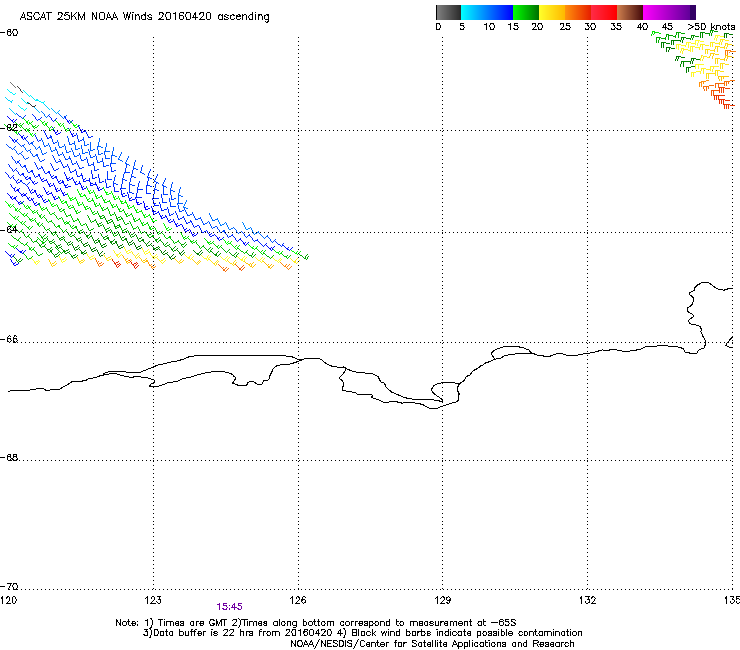Click the purple 15:45 time stamp

229,607
